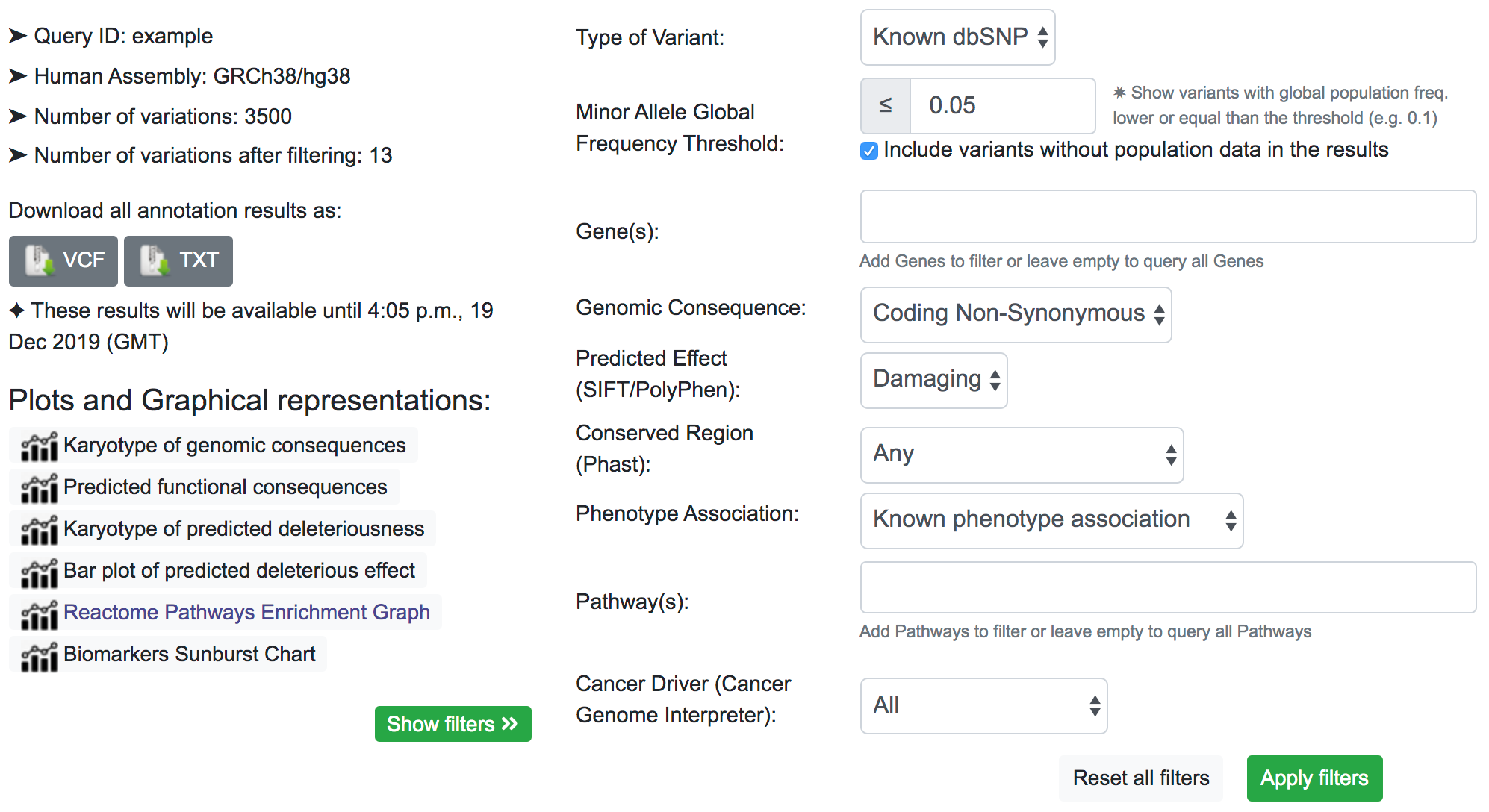Viewport: 1489px width, 812px height.
Task: Click the TXT download file icon
Action: point(155,260)
